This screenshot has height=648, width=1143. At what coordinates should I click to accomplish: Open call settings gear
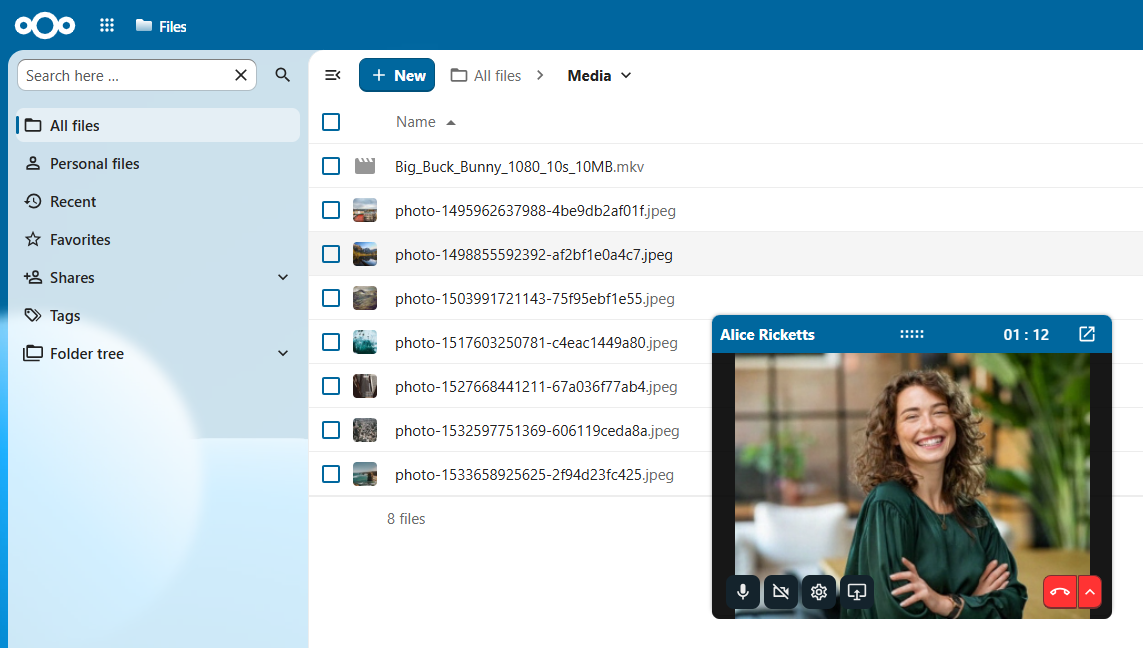[x=819, y=591]
